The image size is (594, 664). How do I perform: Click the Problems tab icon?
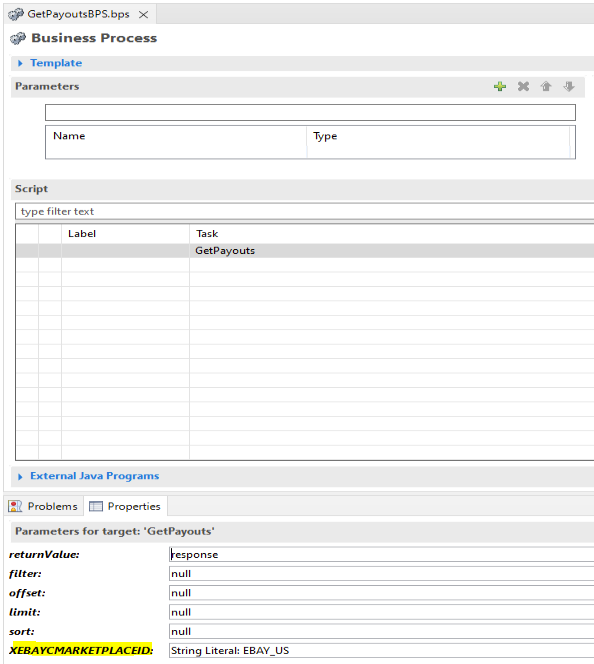(15, 506)
